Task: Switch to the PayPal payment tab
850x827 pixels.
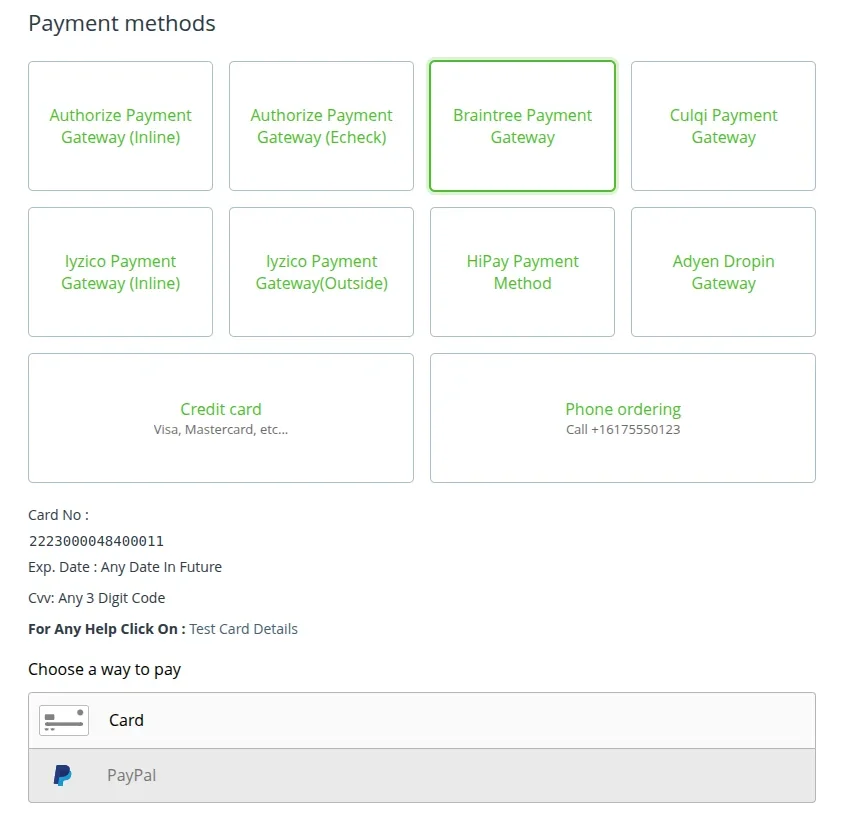Action: (131, 775)
